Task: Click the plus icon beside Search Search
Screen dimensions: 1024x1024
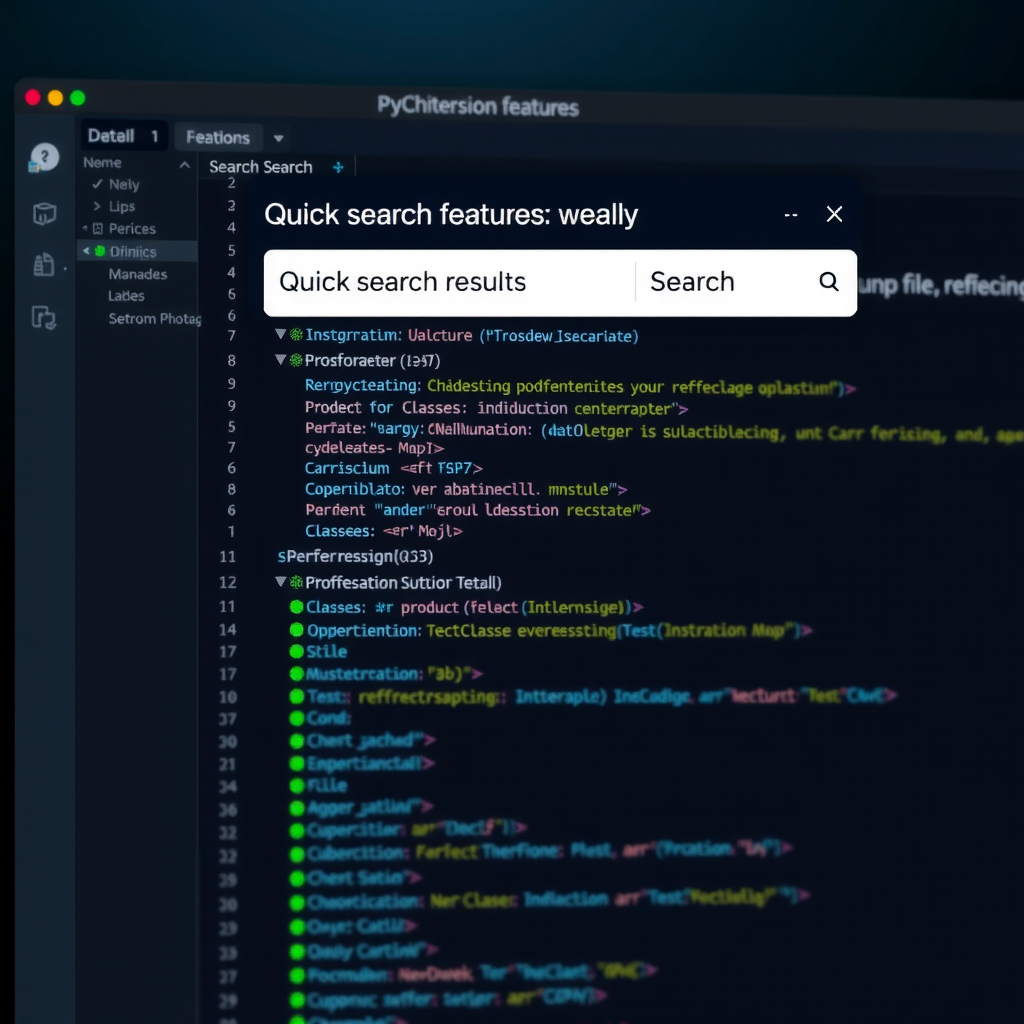Action: (338, 167)
